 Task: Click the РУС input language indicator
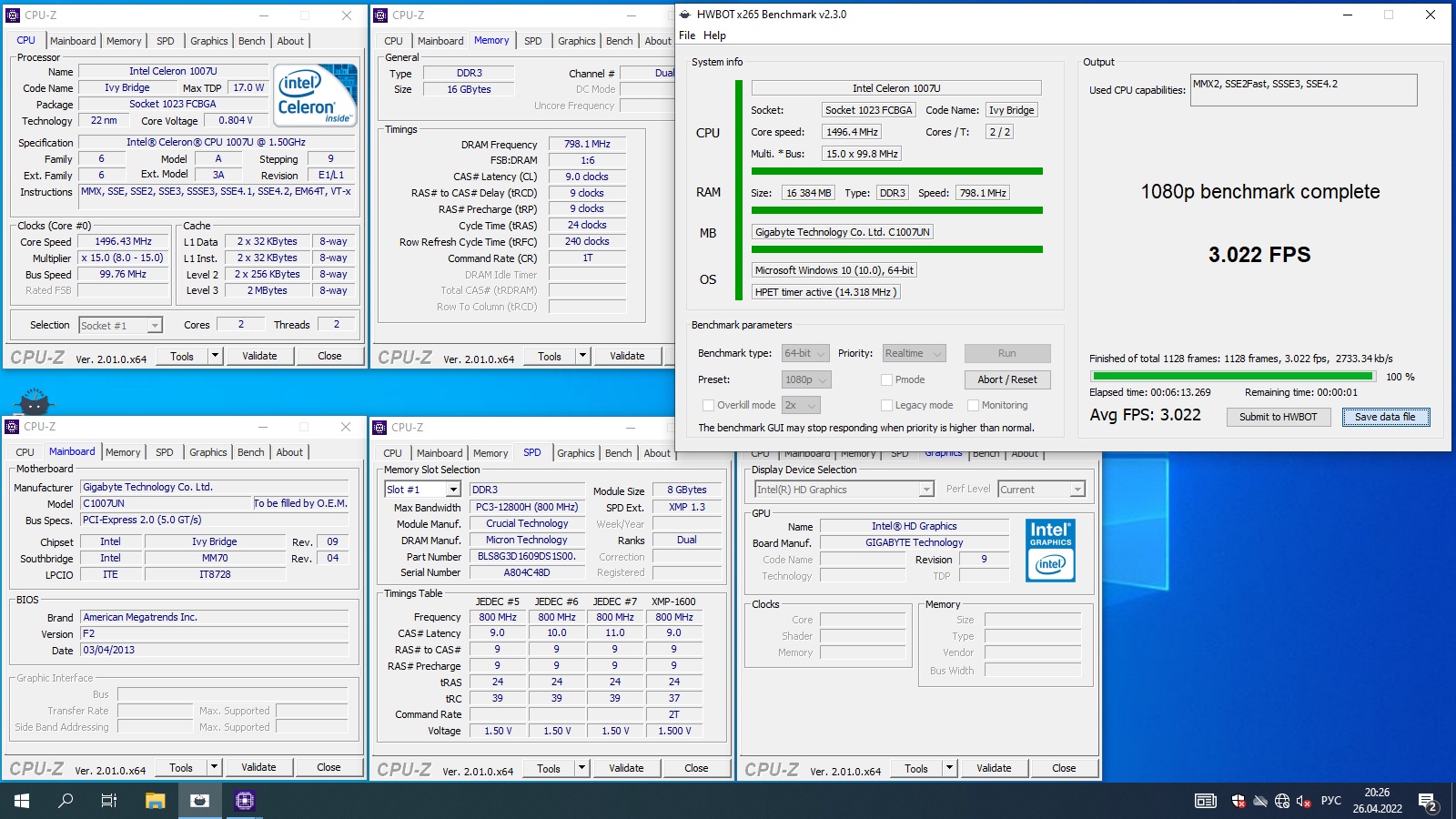click(1331, 801)
